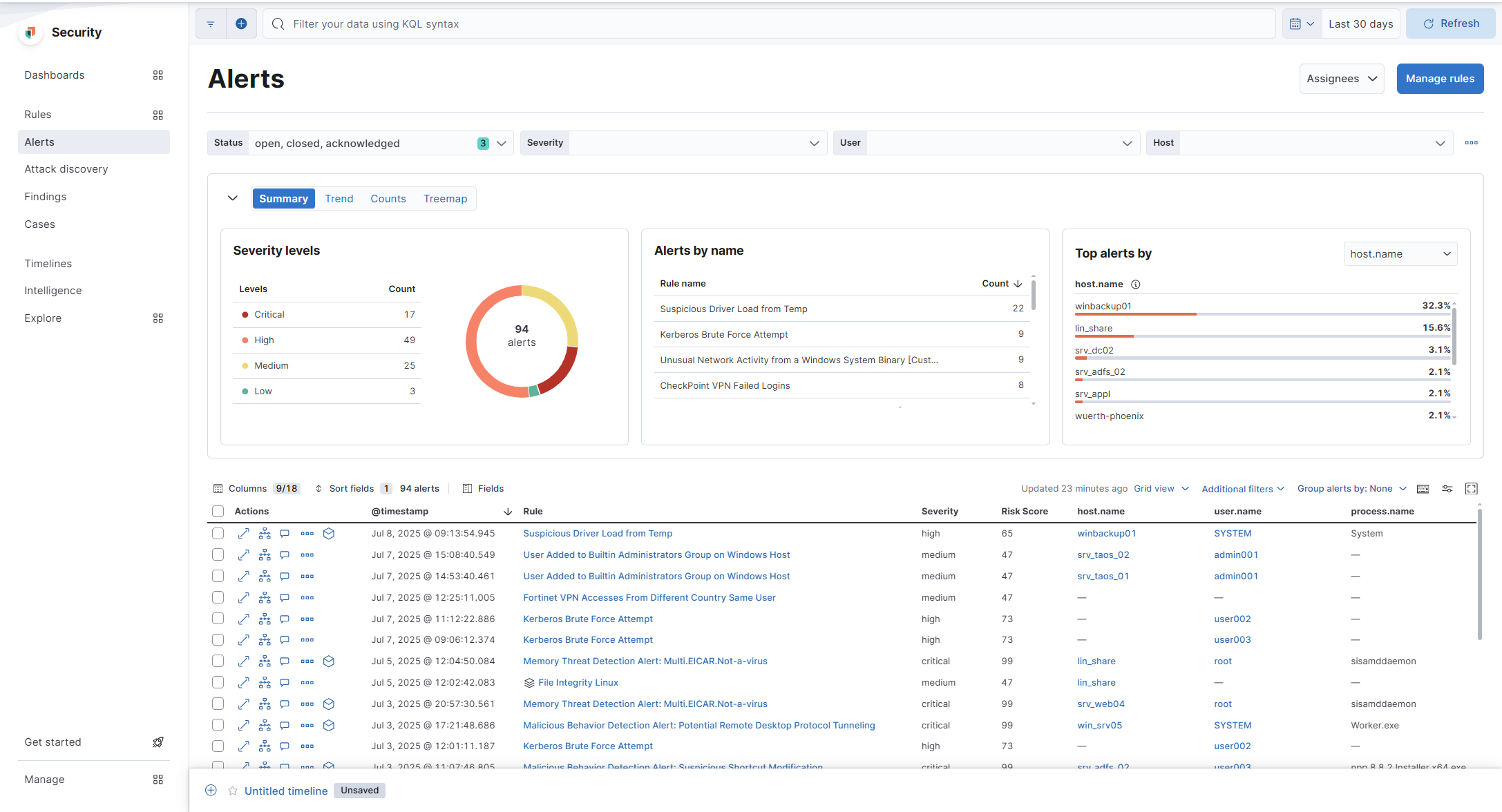Viewport: 1502px width, 812px height.
Task: Click the Manage rules button
Action: [x=1440, y=79]
